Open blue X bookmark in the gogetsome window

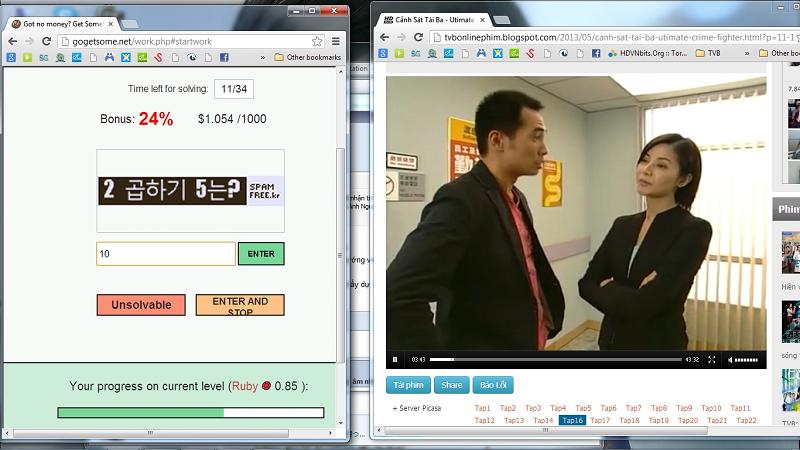click(x=126, y=58)
